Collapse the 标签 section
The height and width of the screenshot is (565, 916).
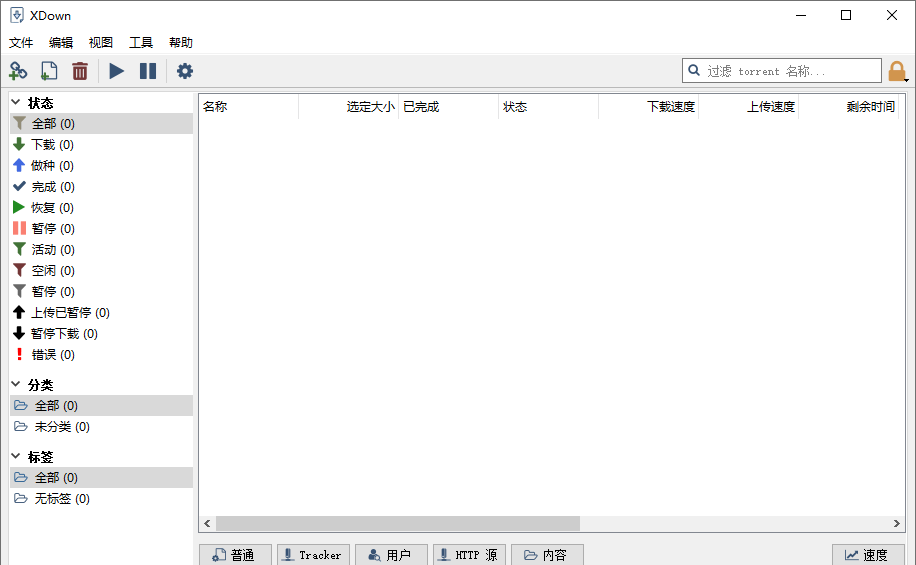pos(16,456)
